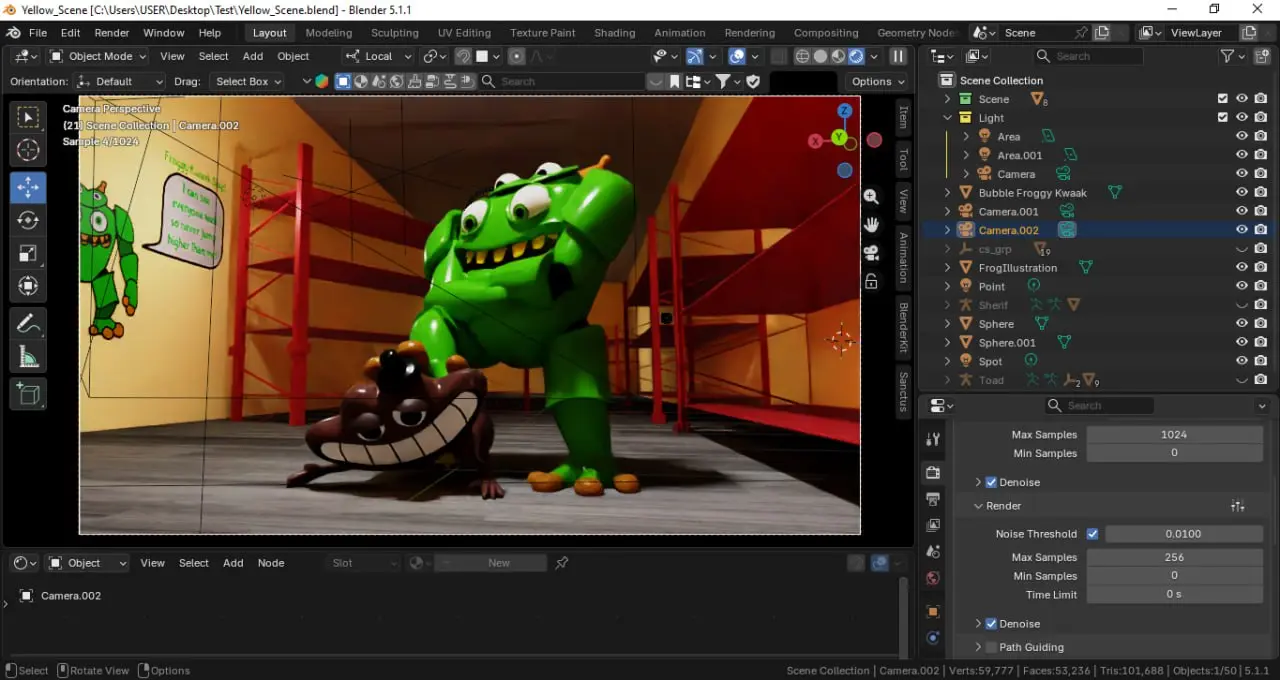
Task: Open the Local transform orientation dropdown
Action: click(x=378, y=56)
